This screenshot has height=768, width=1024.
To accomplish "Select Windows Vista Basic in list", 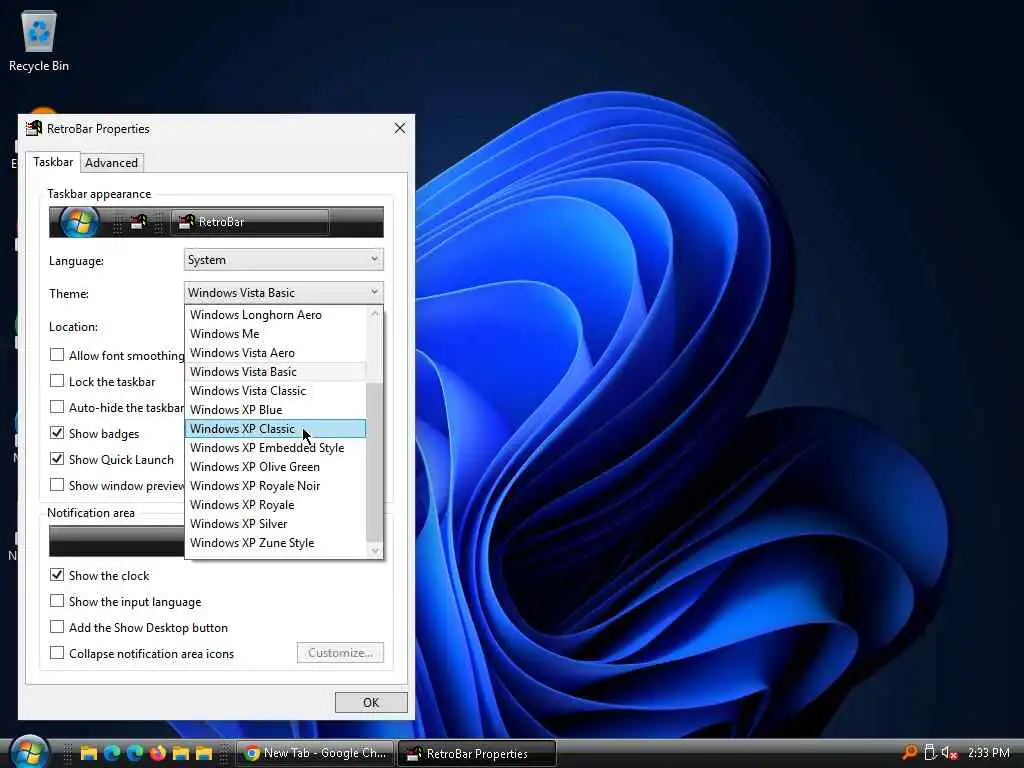I will 275,372.
